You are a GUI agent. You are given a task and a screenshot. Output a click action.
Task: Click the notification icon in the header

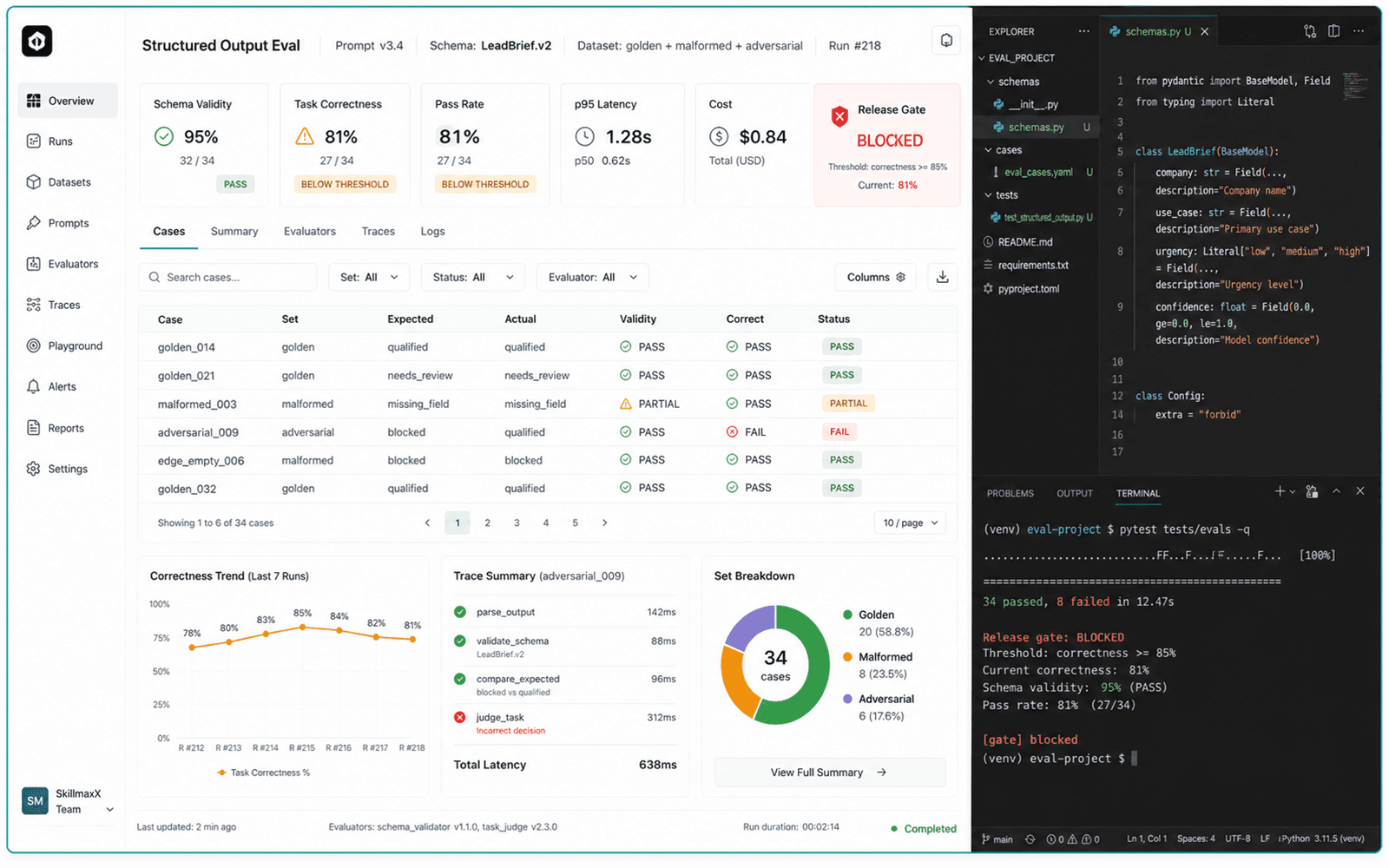coord(946,41)
